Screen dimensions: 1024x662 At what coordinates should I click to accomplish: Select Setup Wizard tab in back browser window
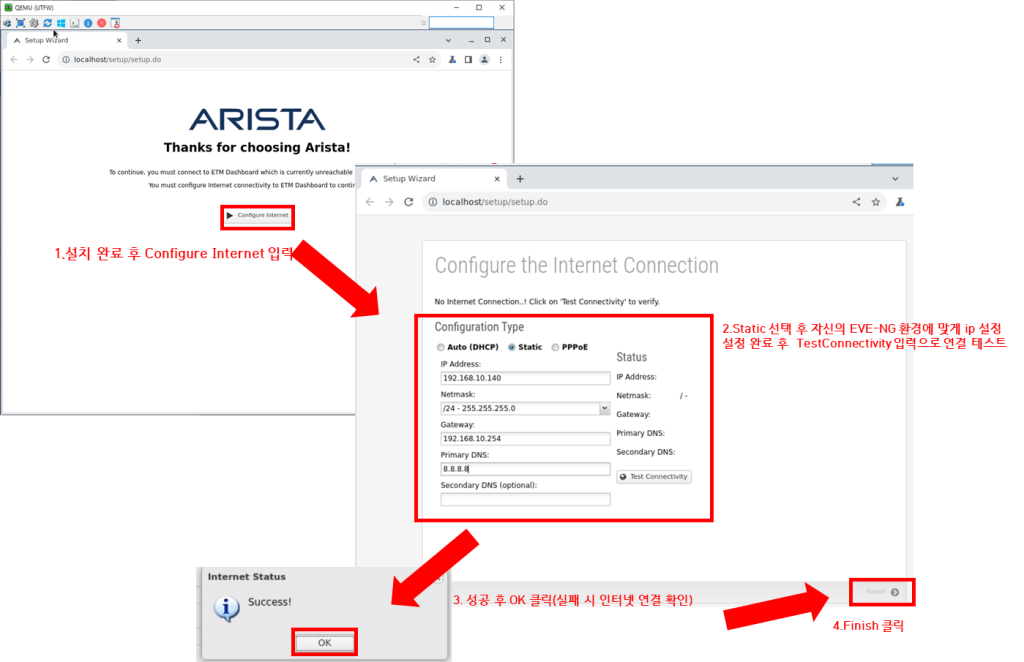(65, 40)
